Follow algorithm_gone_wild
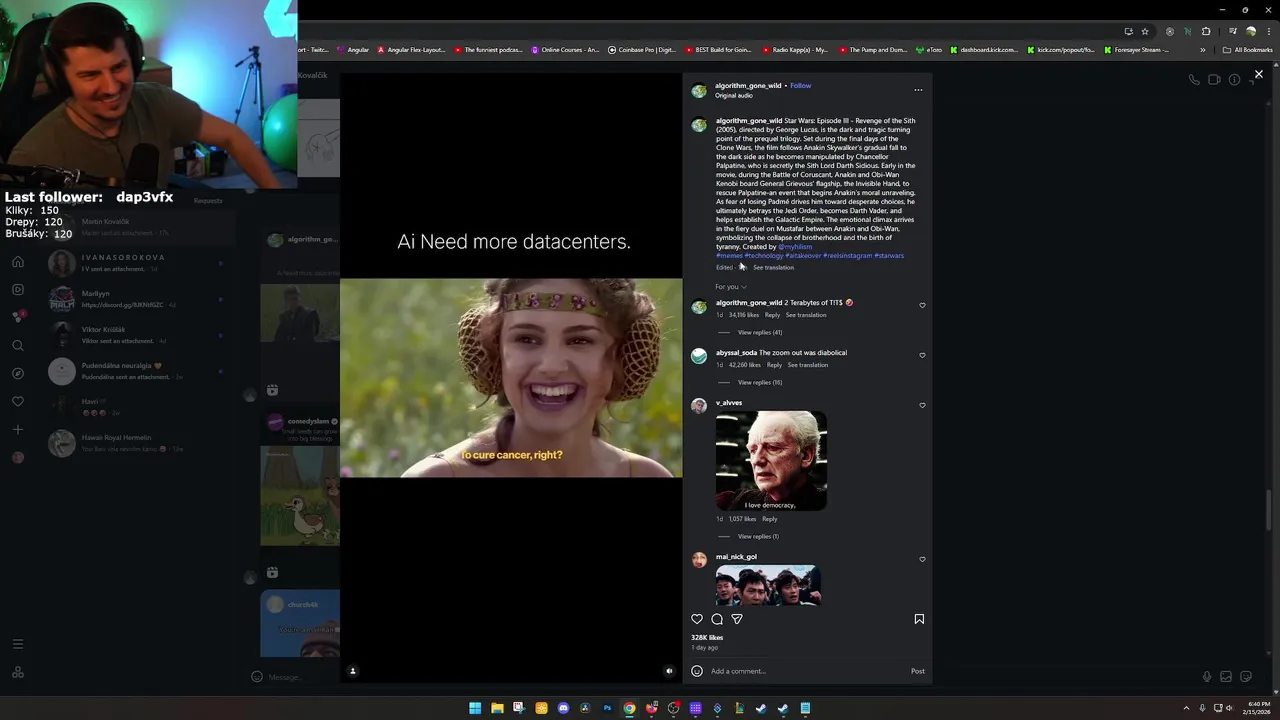The image size is (1280, 720). (801, 86)
